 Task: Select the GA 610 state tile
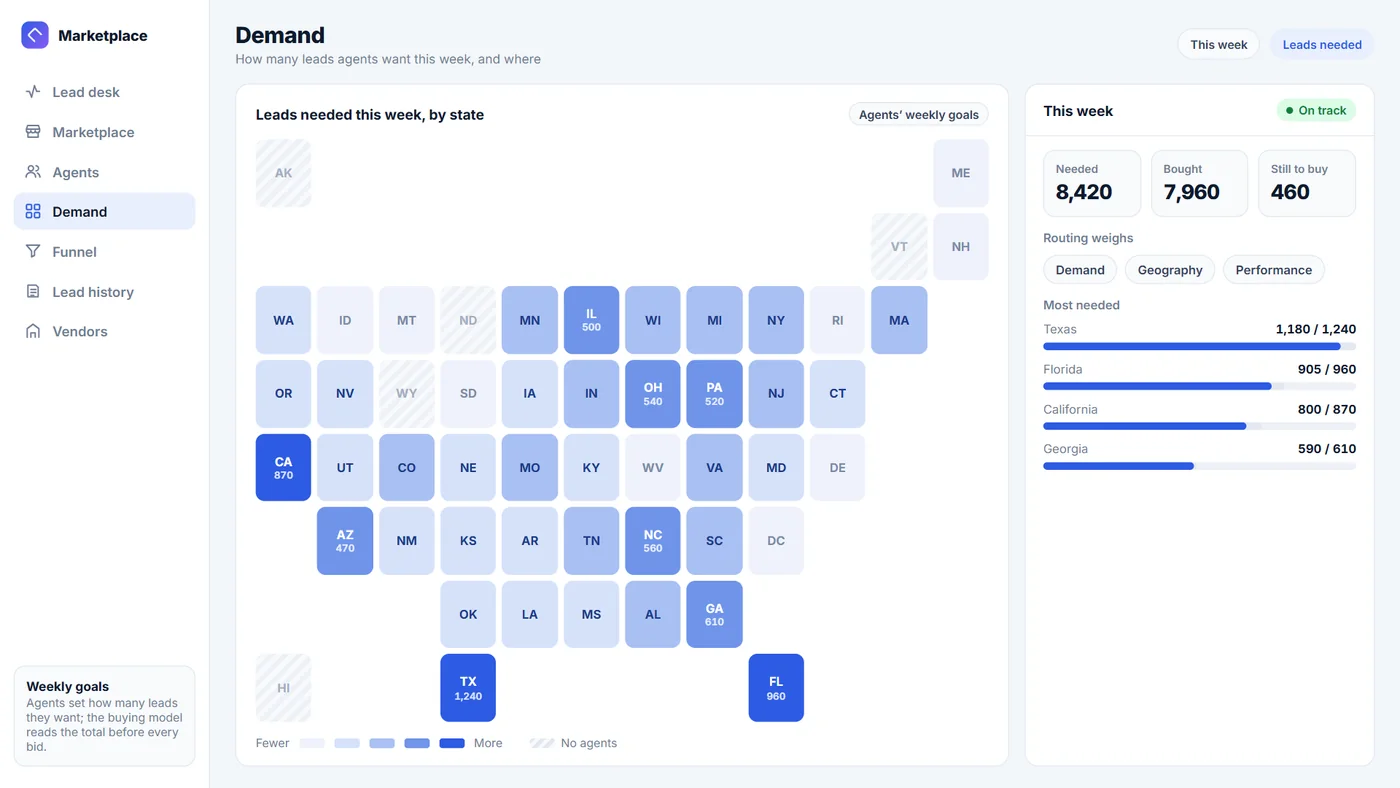714,614
